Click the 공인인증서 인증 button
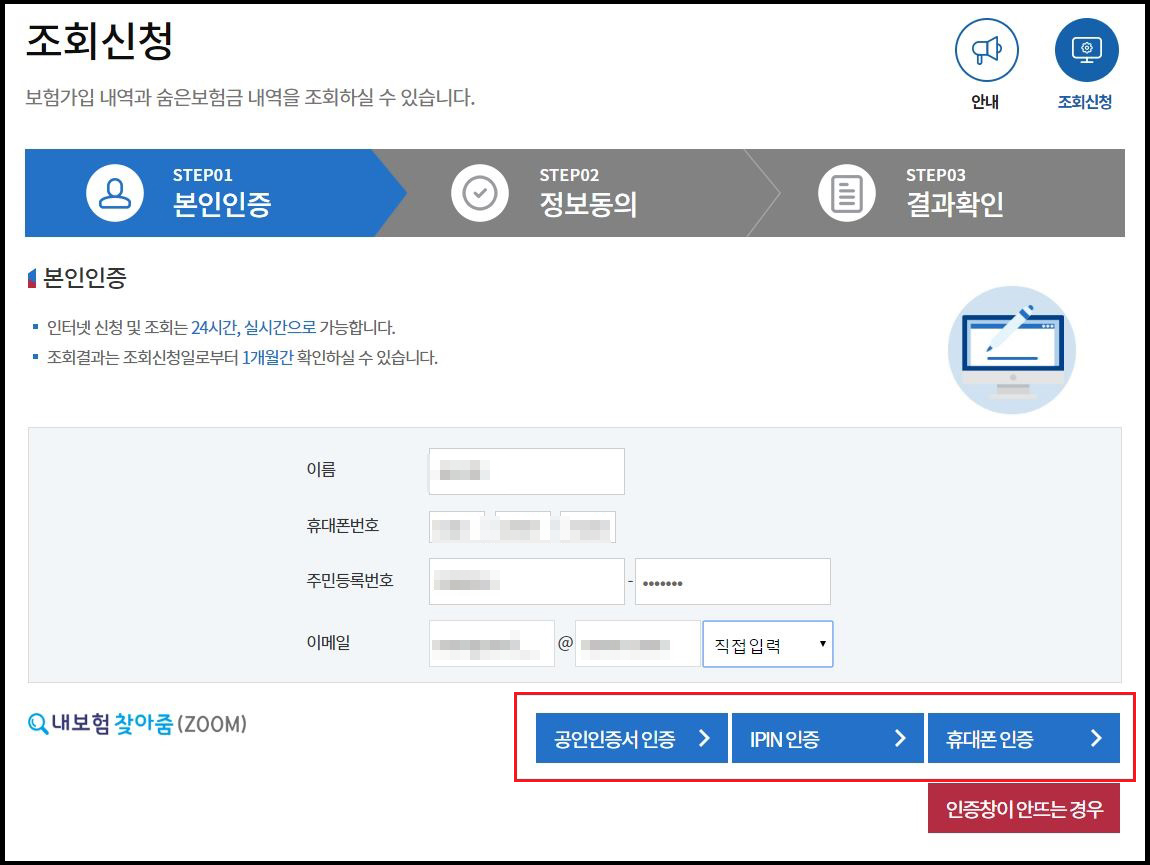Screen dimensions: 1150x865 631,738
